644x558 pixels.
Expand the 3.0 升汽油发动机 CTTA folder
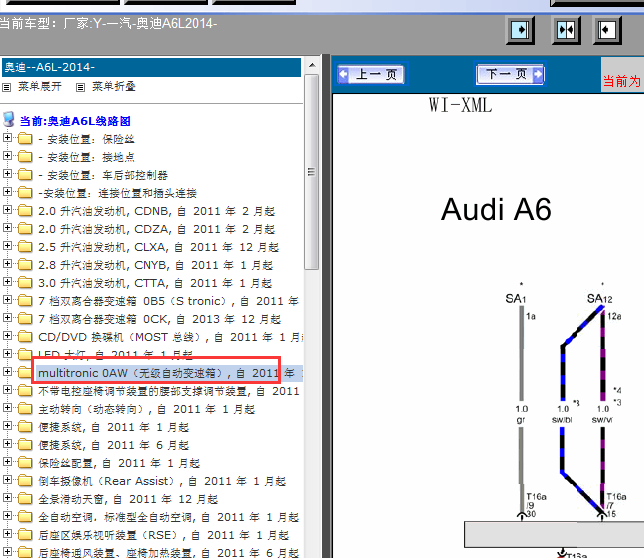pos(7,282)
